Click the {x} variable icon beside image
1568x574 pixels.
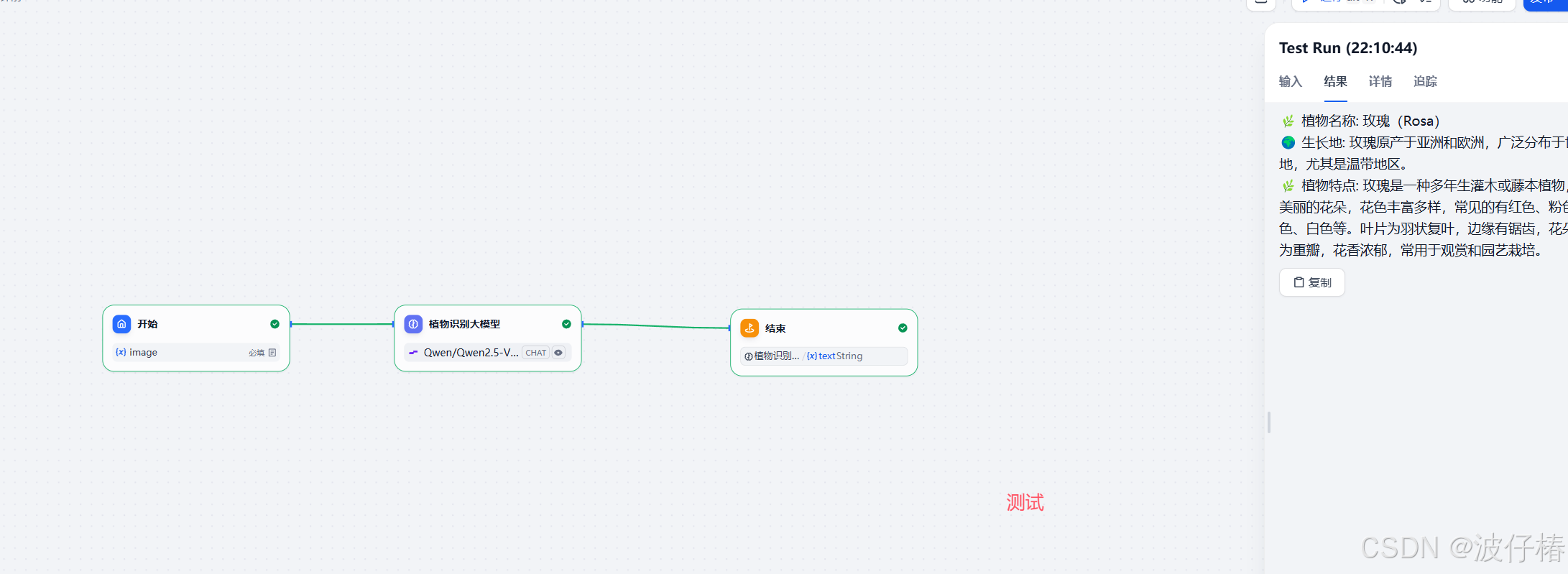pyautogui.click(x=121, y=352)
